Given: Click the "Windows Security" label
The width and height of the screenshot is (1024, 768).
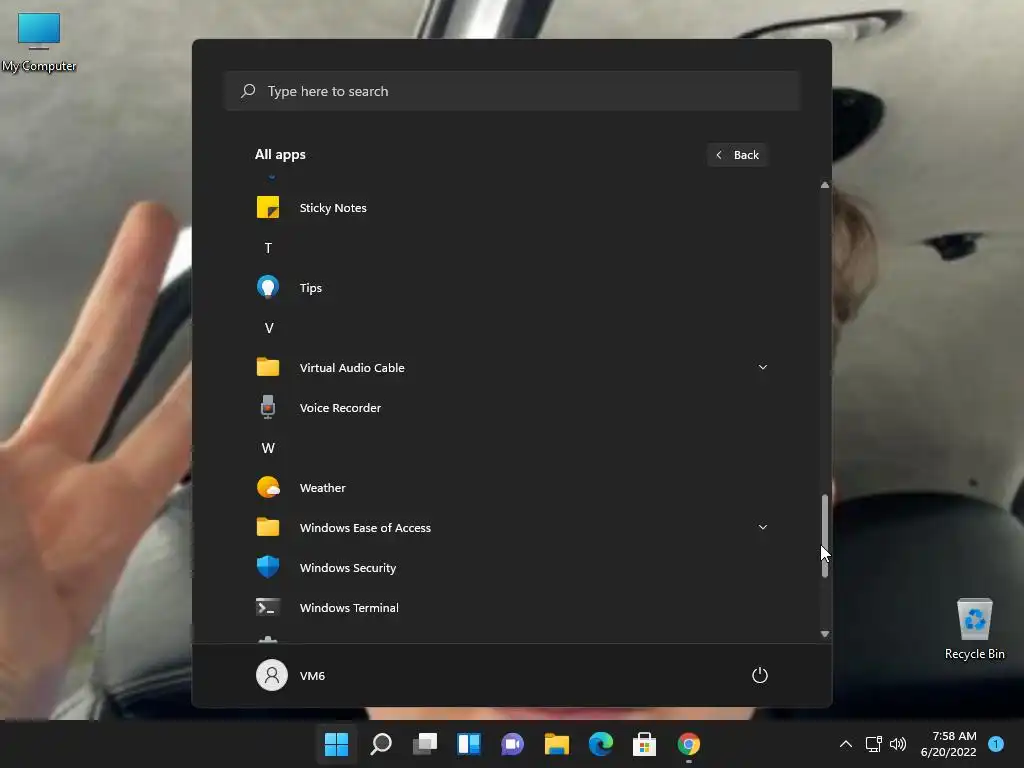Looking at the screenshot, I should point(347,568).
